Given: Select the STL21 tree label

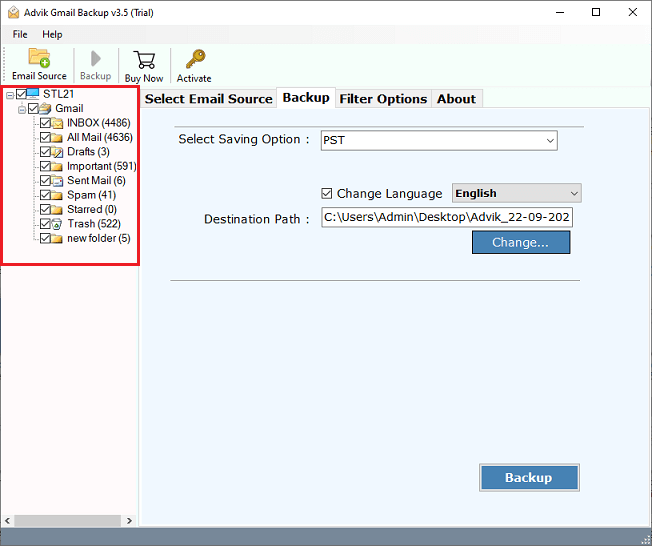Looking at the screenshot, I should pos(59,94).
